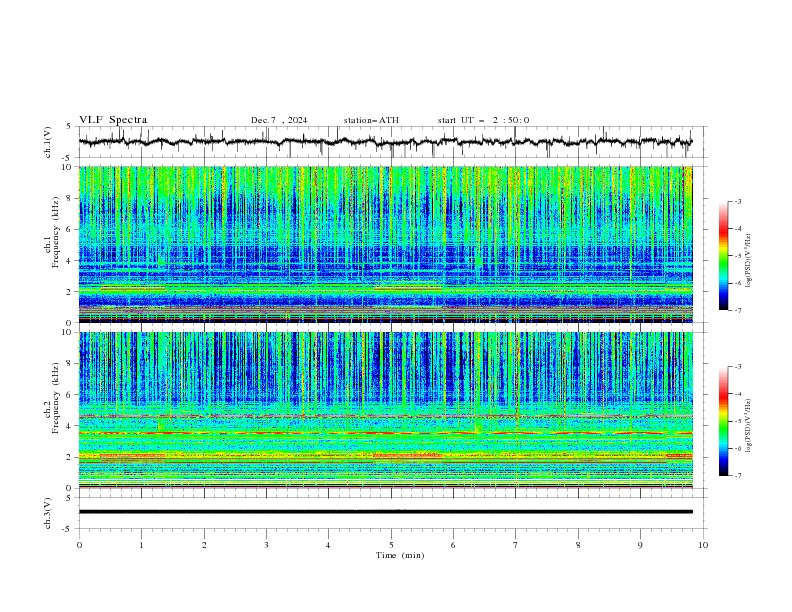Click the ch.2 spectrogram panel
The image size is (792, 612).
pos(385,410)
